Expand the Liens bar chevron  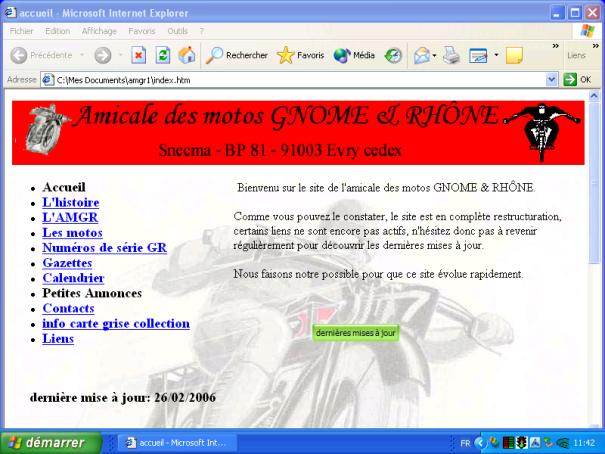pos(595,46)
